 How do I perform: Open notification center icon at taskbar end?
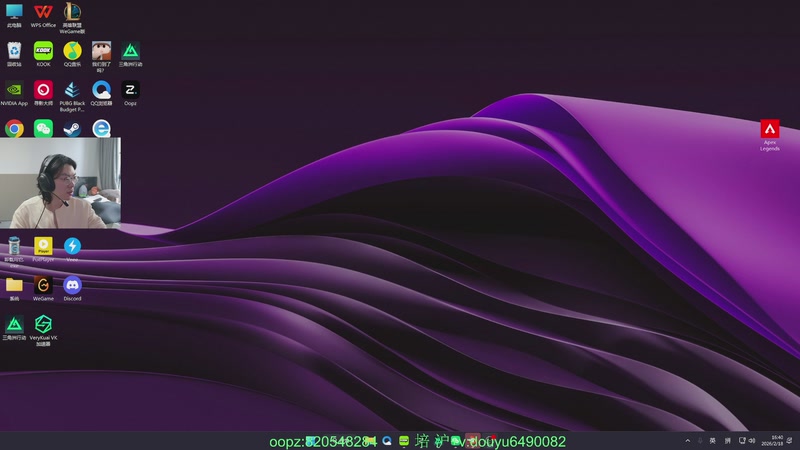coord(790,441)
